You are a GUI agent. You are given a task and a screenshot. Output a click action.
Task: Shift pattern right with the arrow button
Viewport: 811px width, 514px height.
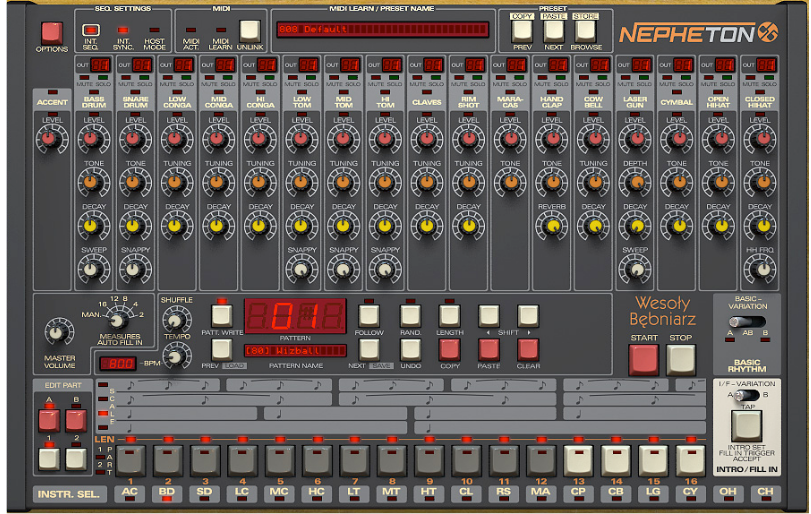coord(528,315)
